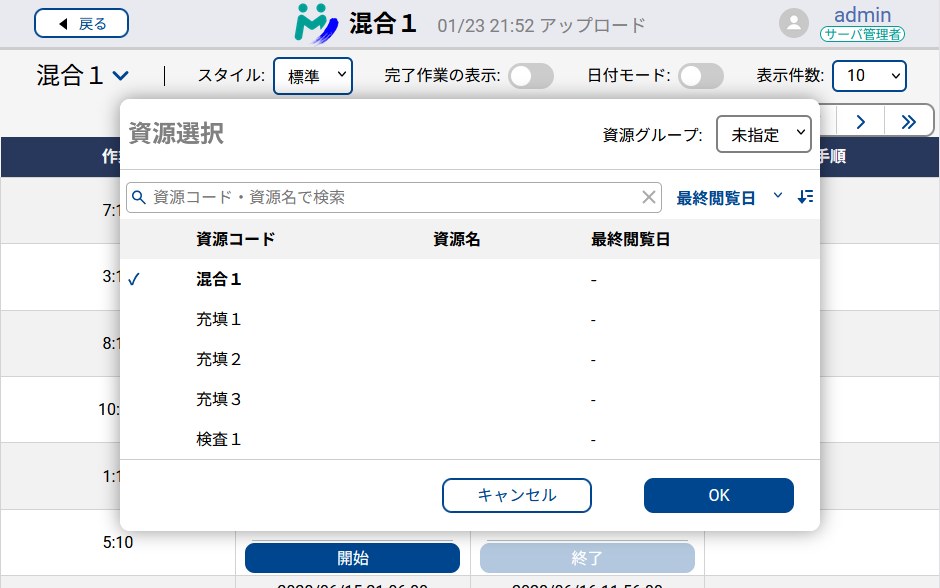
Task: Open the 資源グループ dropdown showing 未指定
Action: 764,134
